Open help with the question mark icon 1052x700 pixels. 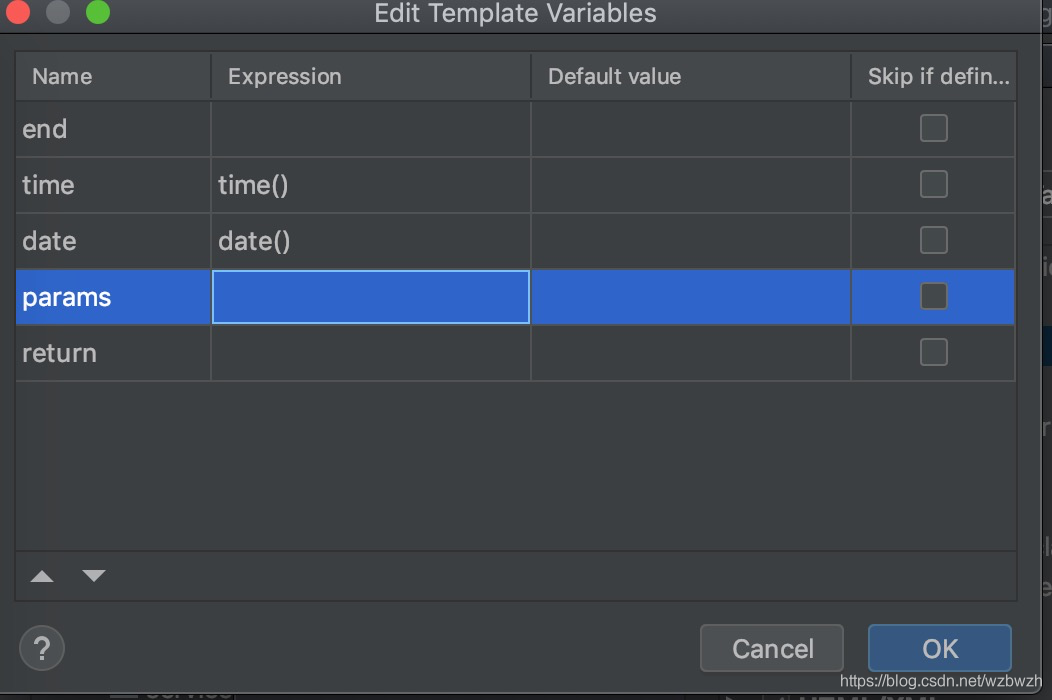[x=42, y=648]
